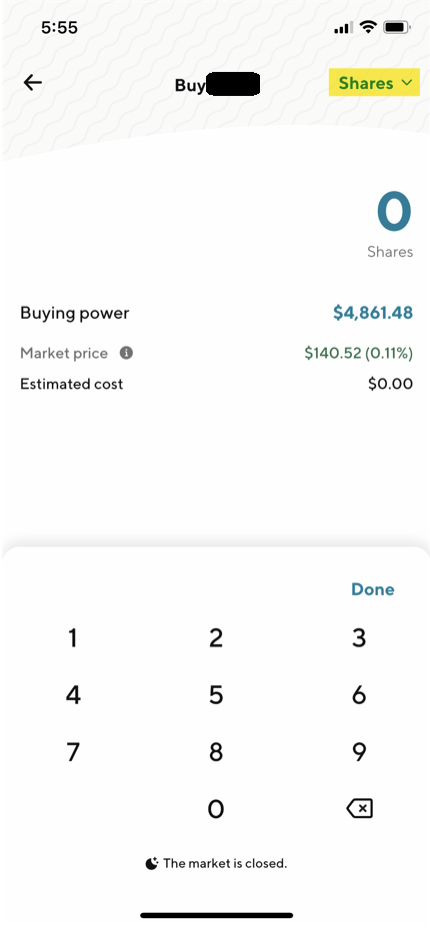This screenshot has width=430, height=950.
Task: Tap the number 7 key
Action: [x=73, y=752]
